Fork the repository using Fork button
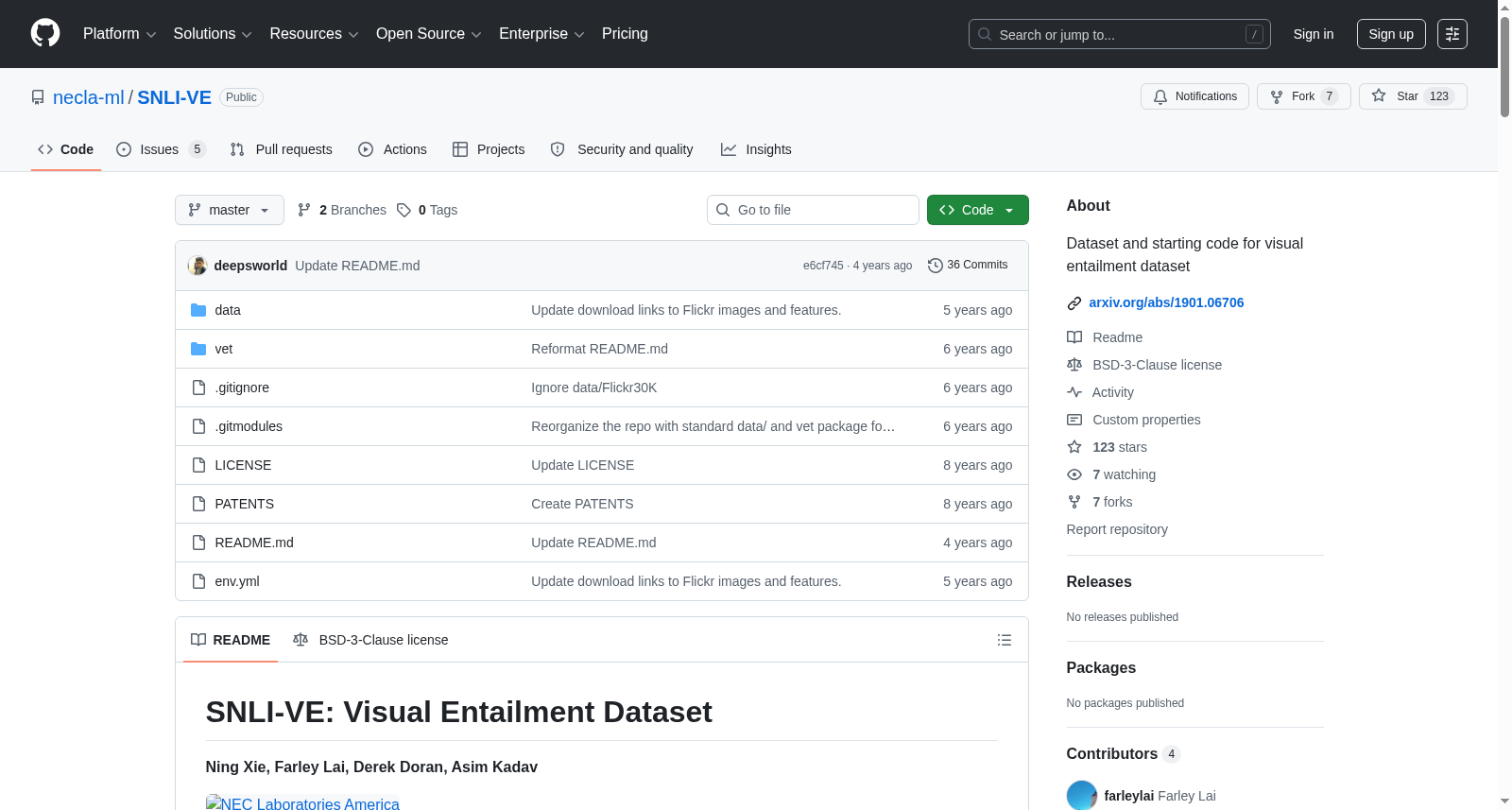 click(x=1303, y=96)
